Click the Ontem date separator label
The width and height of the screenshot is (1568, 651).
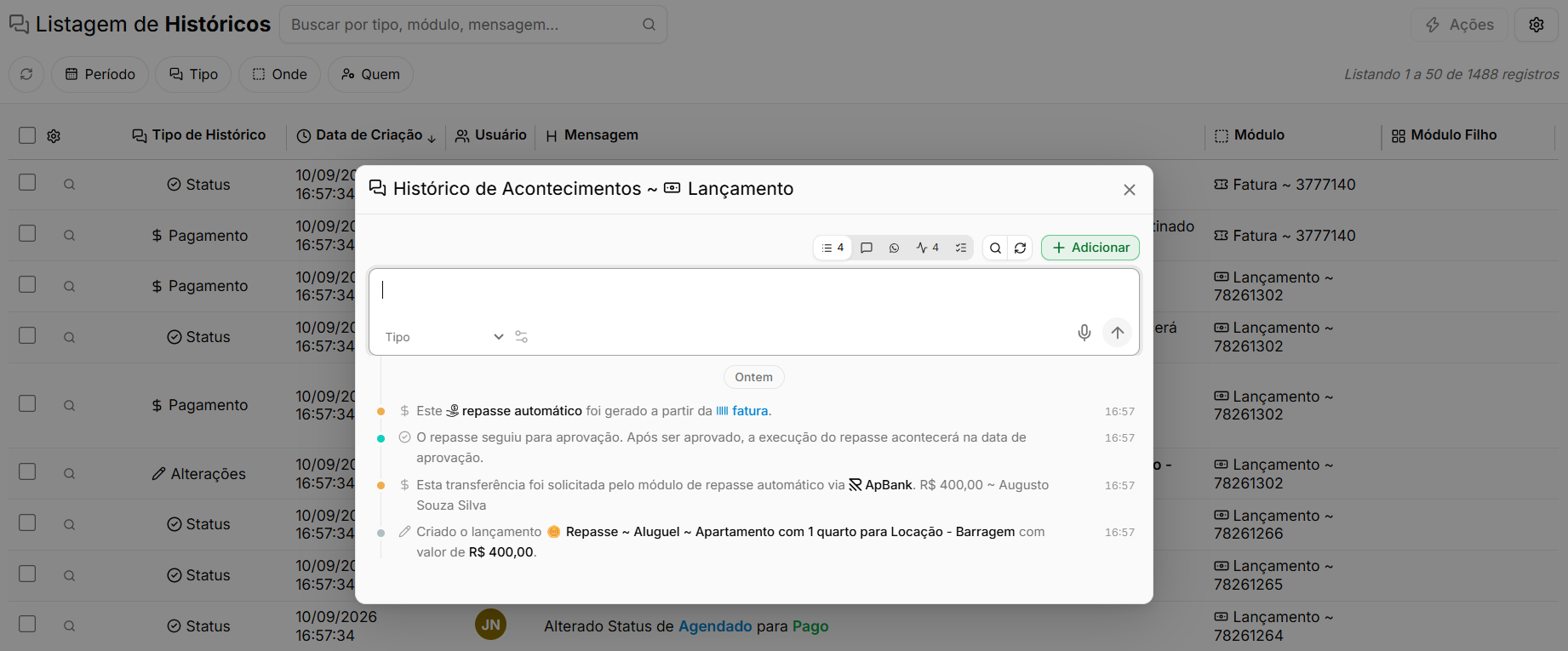coord(754,377)
